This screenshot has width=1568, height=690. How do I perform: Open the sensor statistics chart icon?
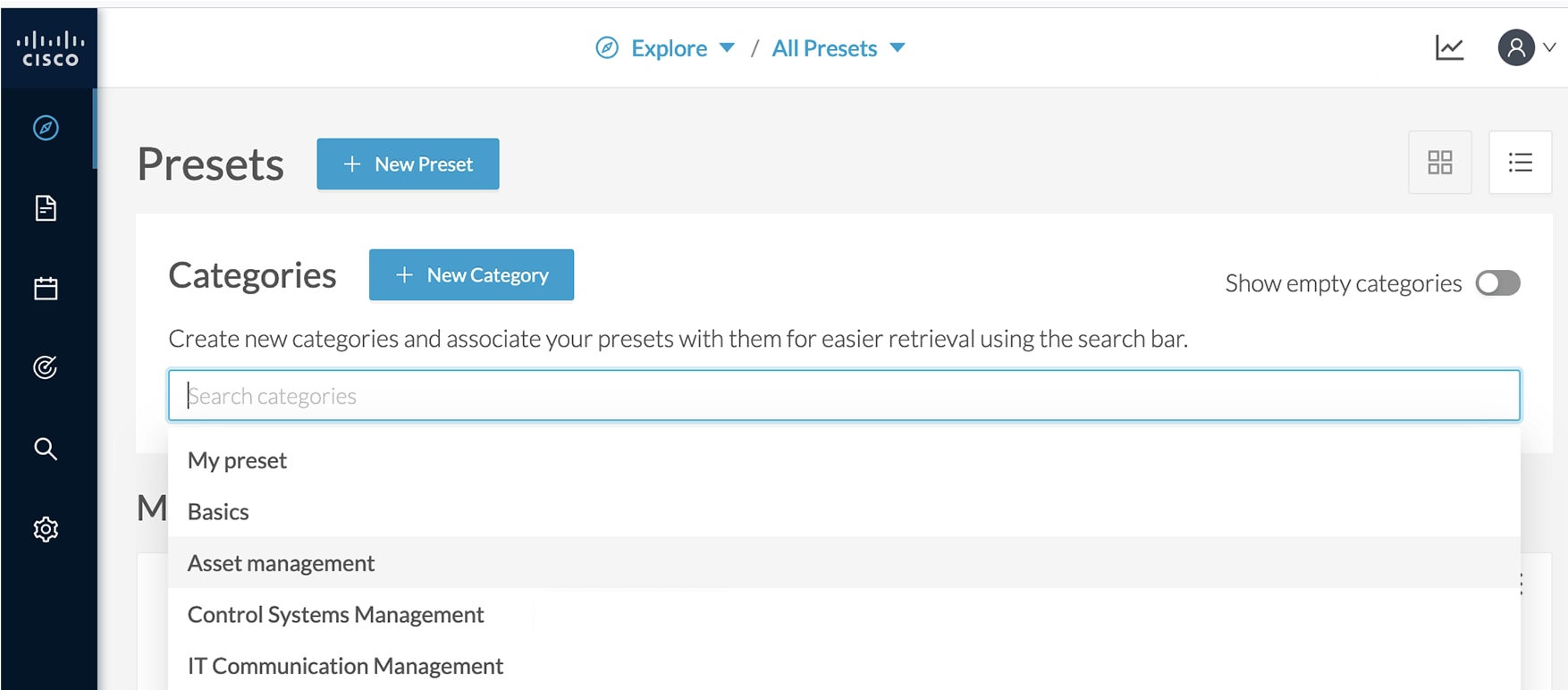[x=1449, y=47]
